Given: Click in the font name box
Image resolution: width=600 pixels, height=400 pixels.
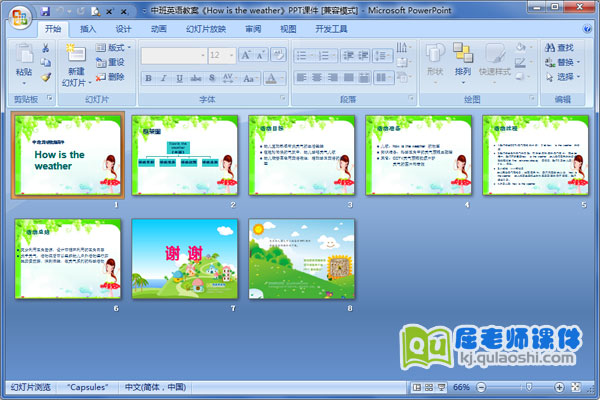Looking at the screenshot, I should 171,56.
